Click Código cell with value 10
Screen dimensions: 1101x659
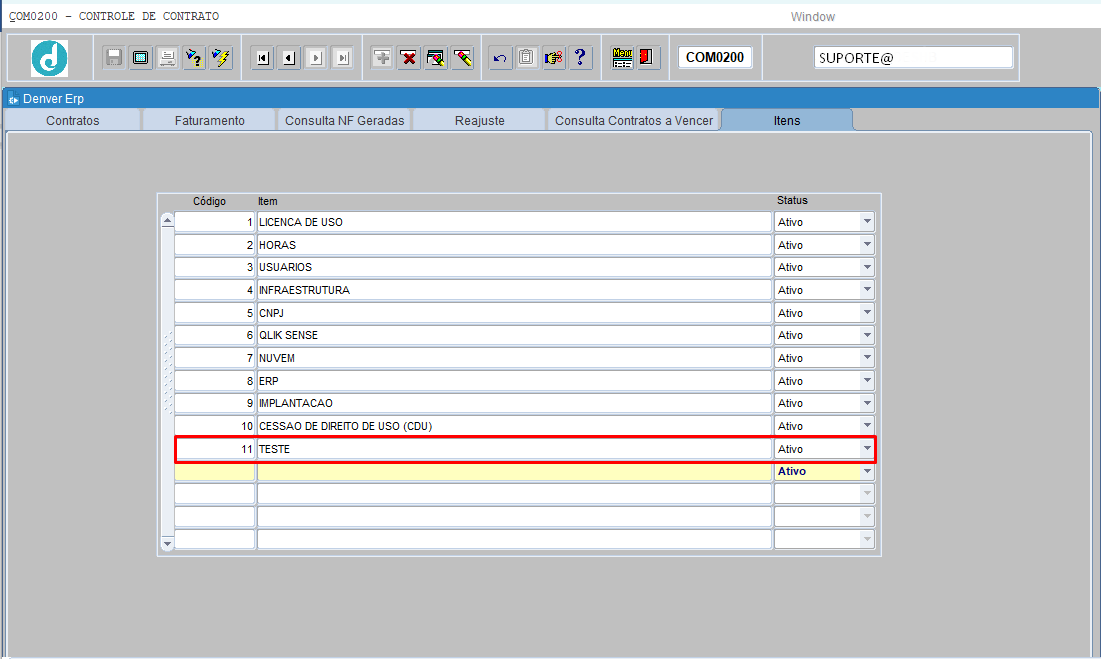(x=214, y=426)
